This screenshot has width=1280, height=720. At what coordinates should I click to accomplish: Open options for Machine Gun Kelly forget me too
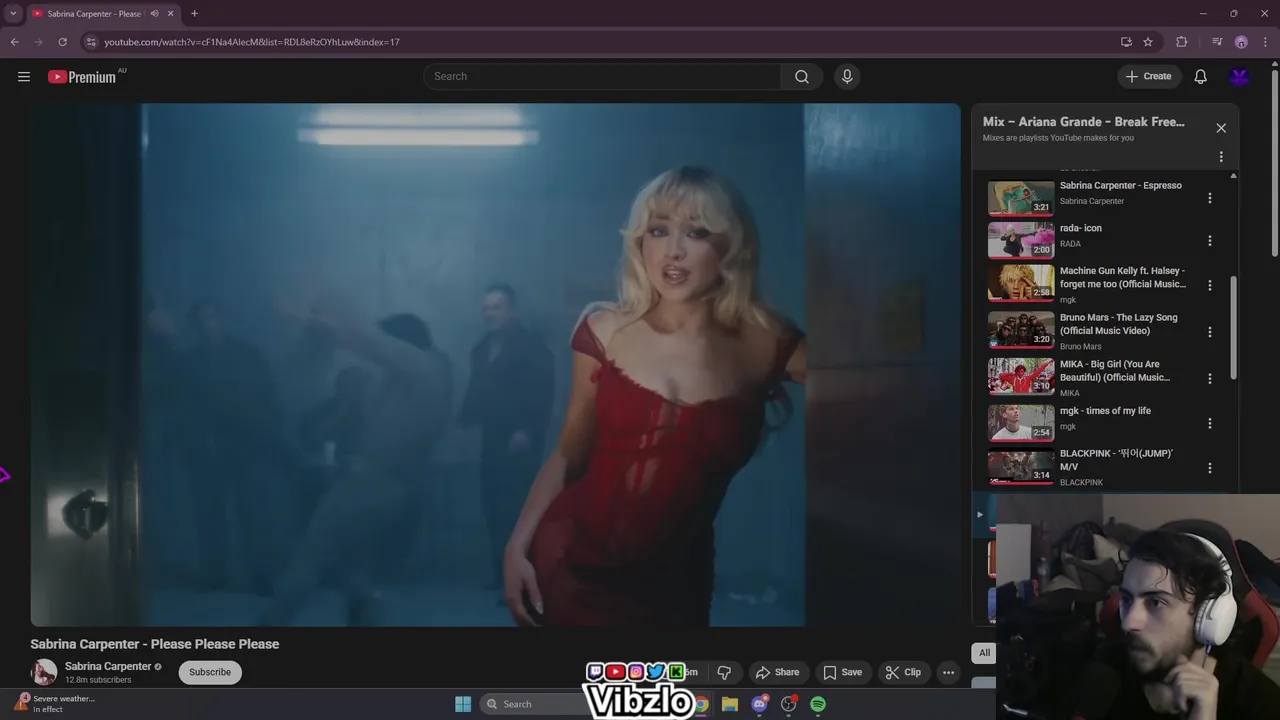click(x=1209, y=285)
